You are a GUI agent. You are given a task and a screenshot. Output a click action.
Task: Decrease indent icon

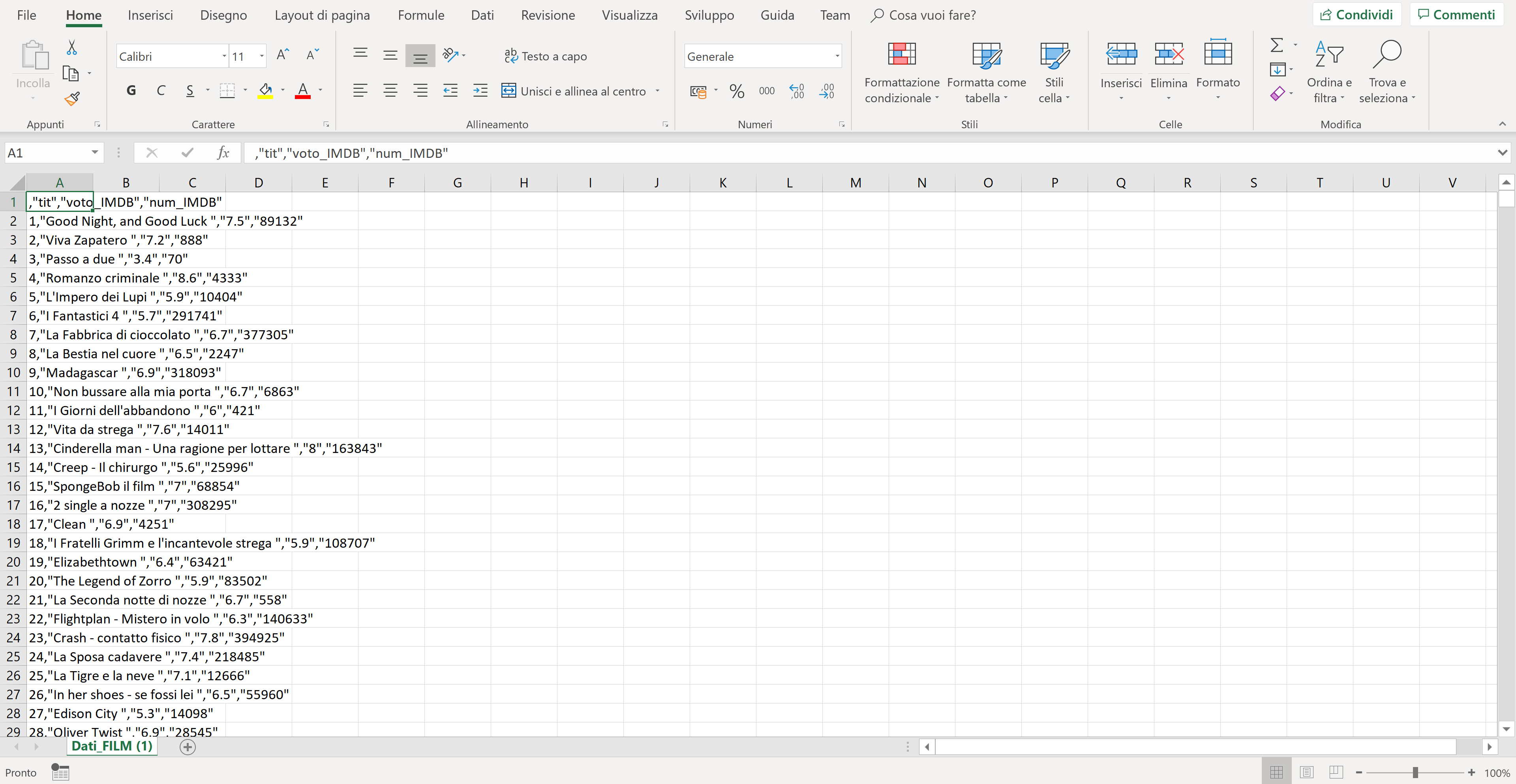[450, 91]
